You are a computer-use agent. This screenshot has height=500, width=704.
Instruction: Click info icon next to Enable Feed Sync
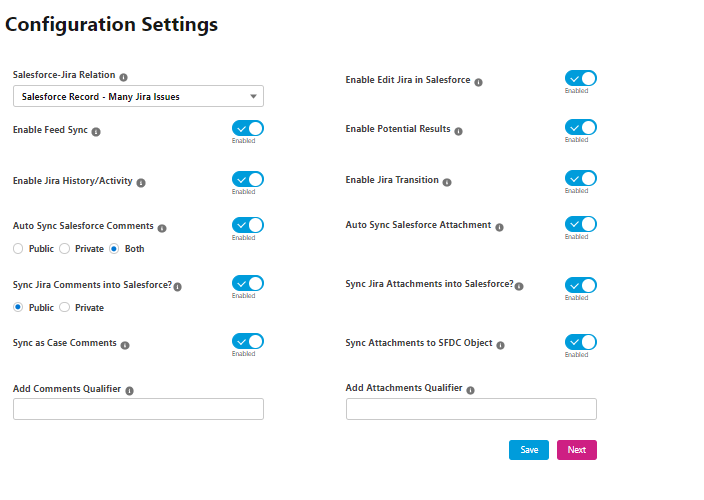click(96, 132)
